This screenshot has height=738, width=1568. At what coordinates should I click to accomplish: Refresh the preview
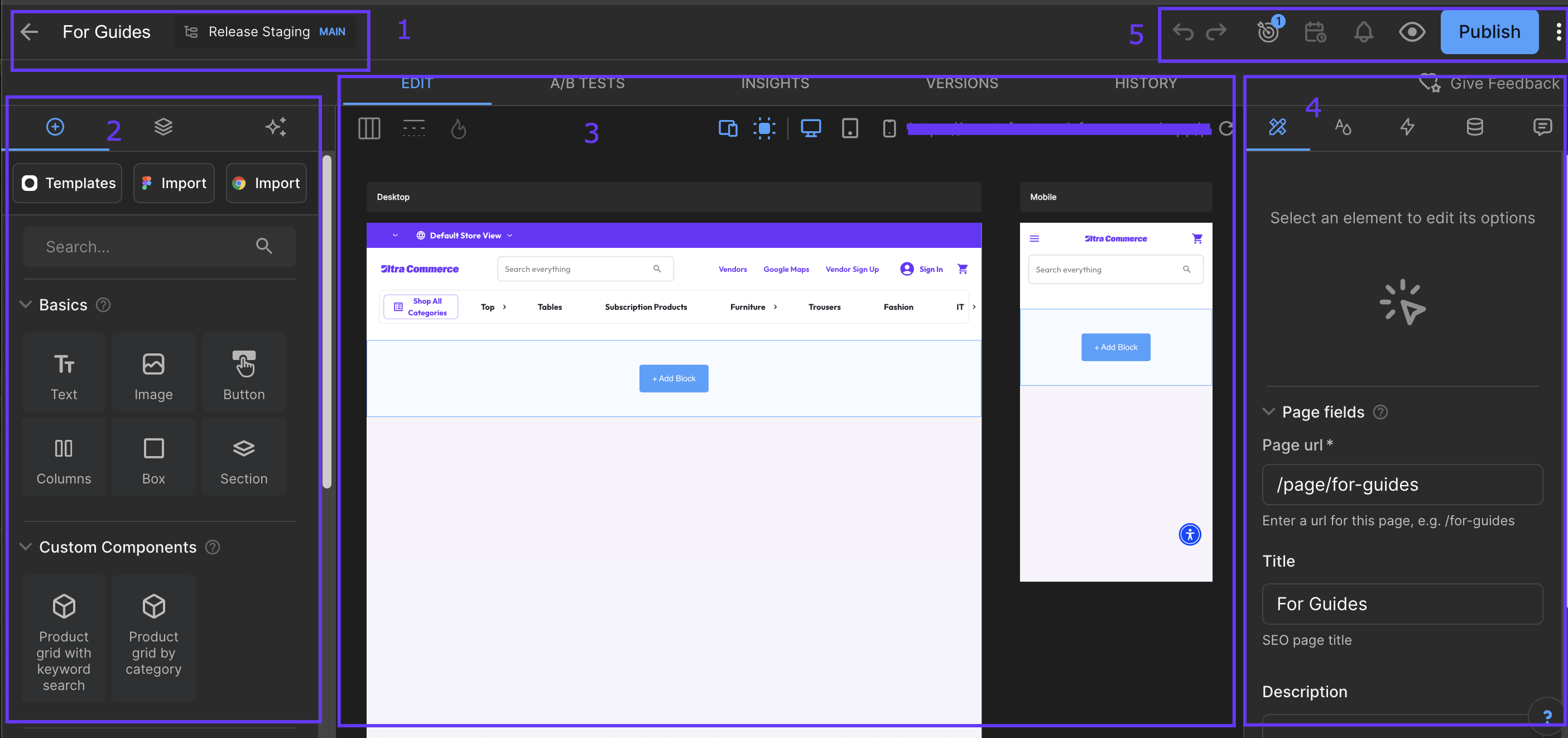(x=1226, y=128)
